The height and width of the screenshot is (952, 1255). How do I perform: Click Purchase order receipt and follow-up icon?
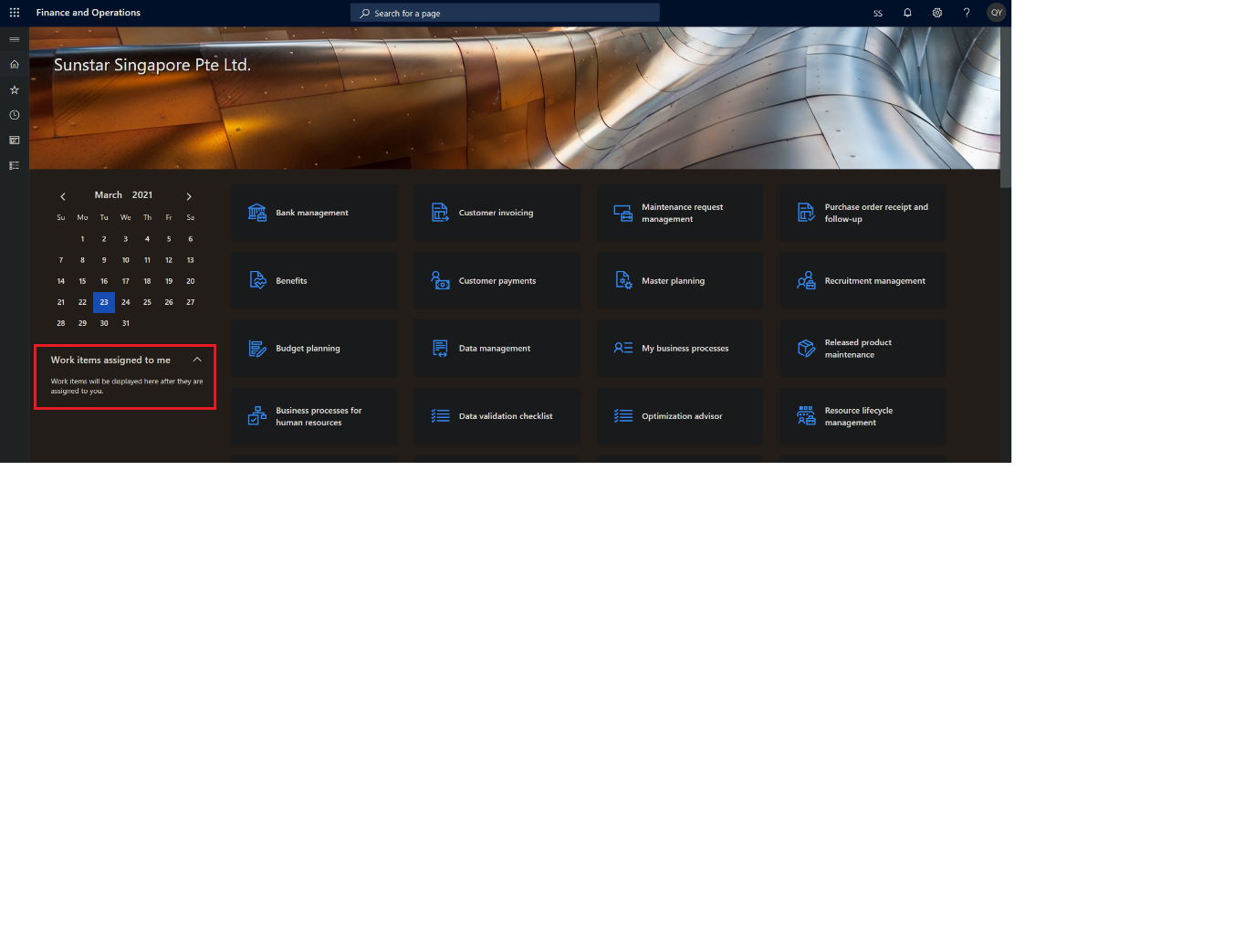coord(806,213)
